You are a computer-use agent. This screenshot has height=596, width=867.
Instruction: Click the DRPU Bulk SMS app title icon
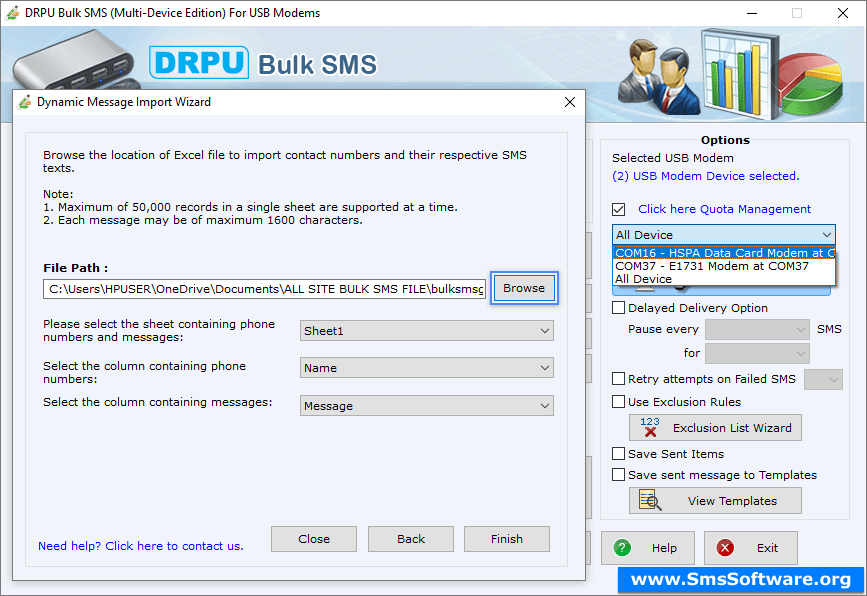point(12,13)
